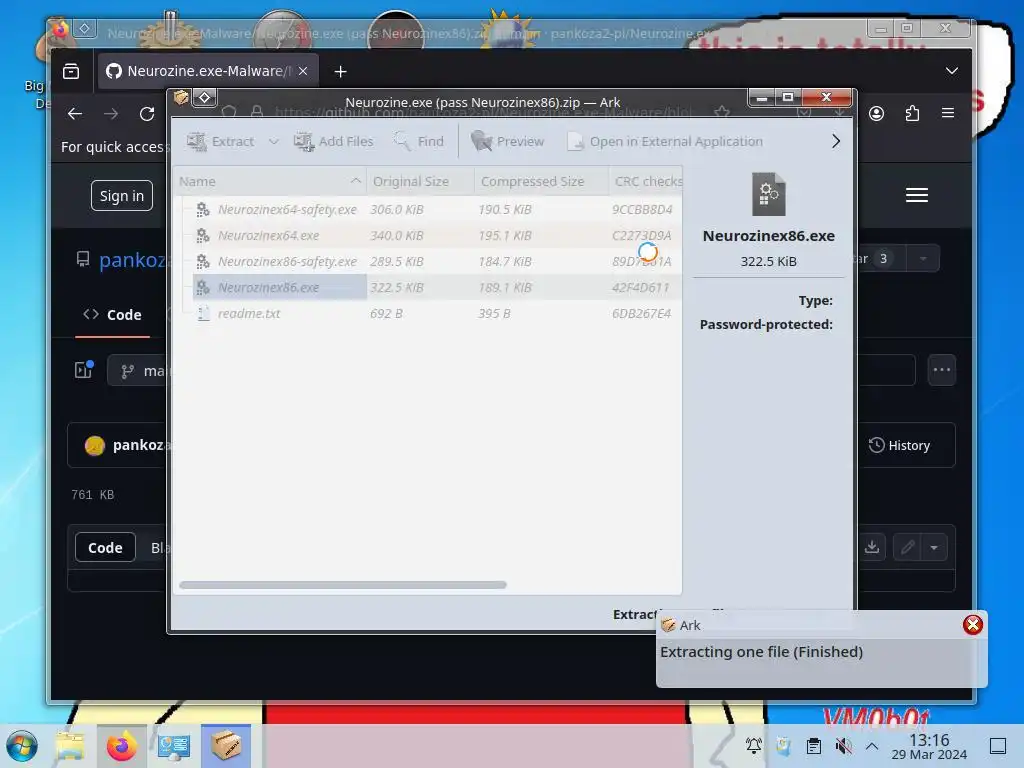Click the Find button in Ark toolbar
This screenshot has width=1024, height=768.
pos(419,141)
